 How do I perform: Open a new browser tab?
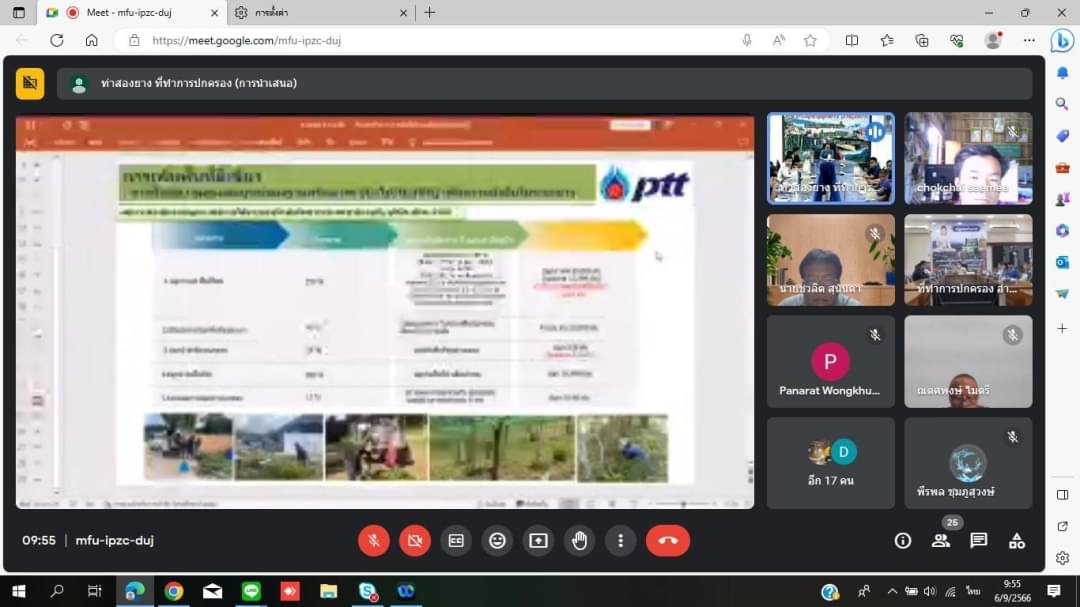click(x=430, y=12)
